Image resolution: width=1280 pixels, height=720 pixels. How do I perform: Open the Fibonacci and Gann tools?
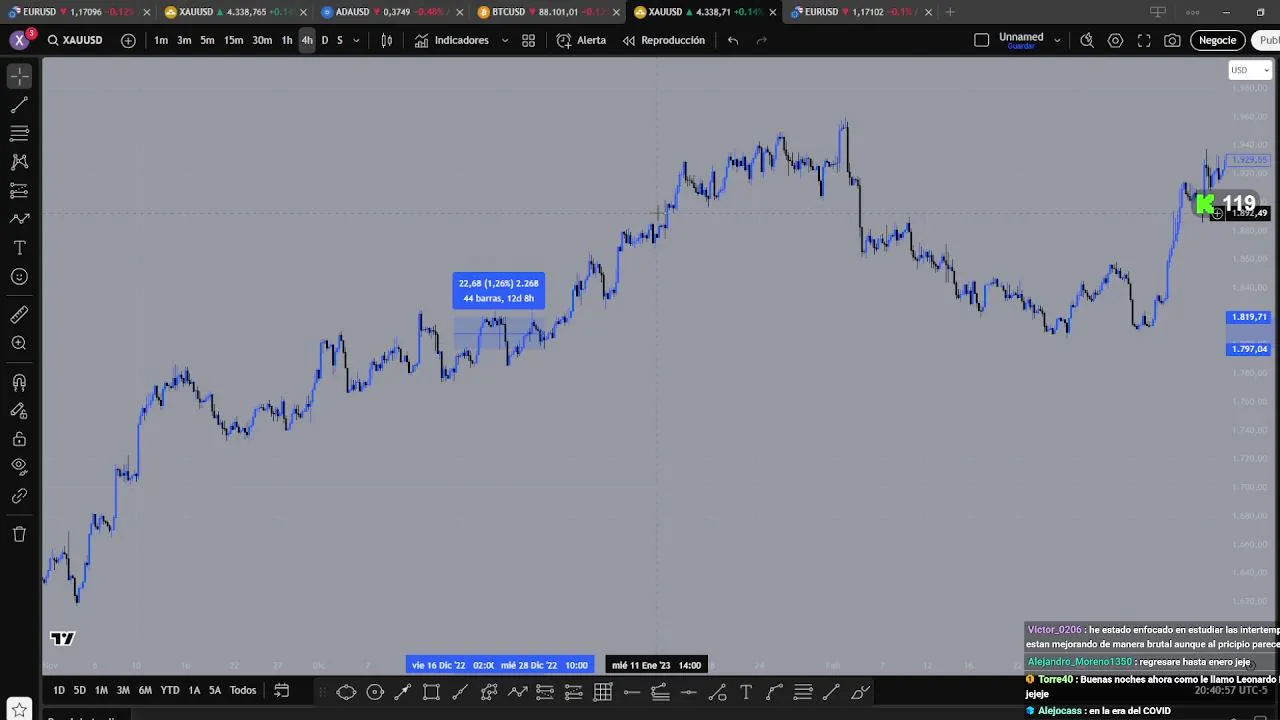click(x=19, y=133)
